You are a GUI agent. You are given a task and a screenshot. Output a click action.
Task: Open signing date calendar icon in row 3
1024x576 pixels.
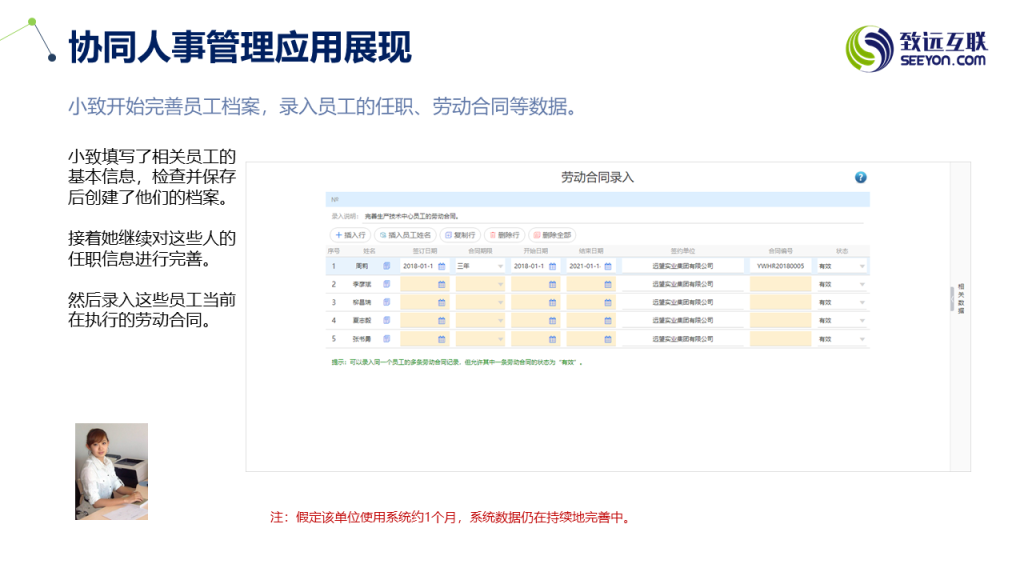click(x=441, y=302)
